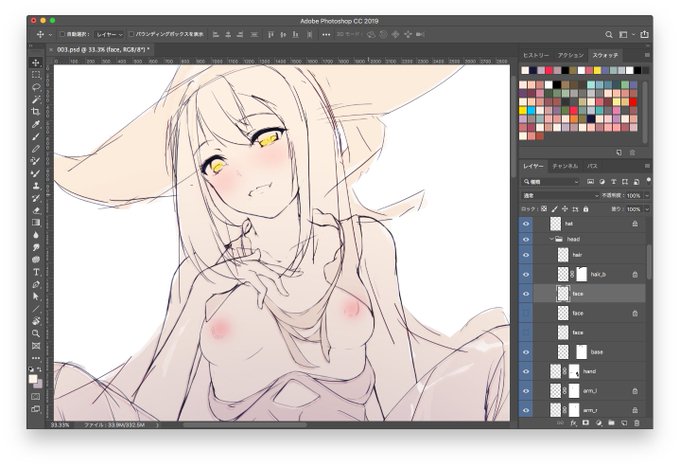680x467 pixels.
Task: Open the Layers panel menu
Action: (x=647, y=166)
